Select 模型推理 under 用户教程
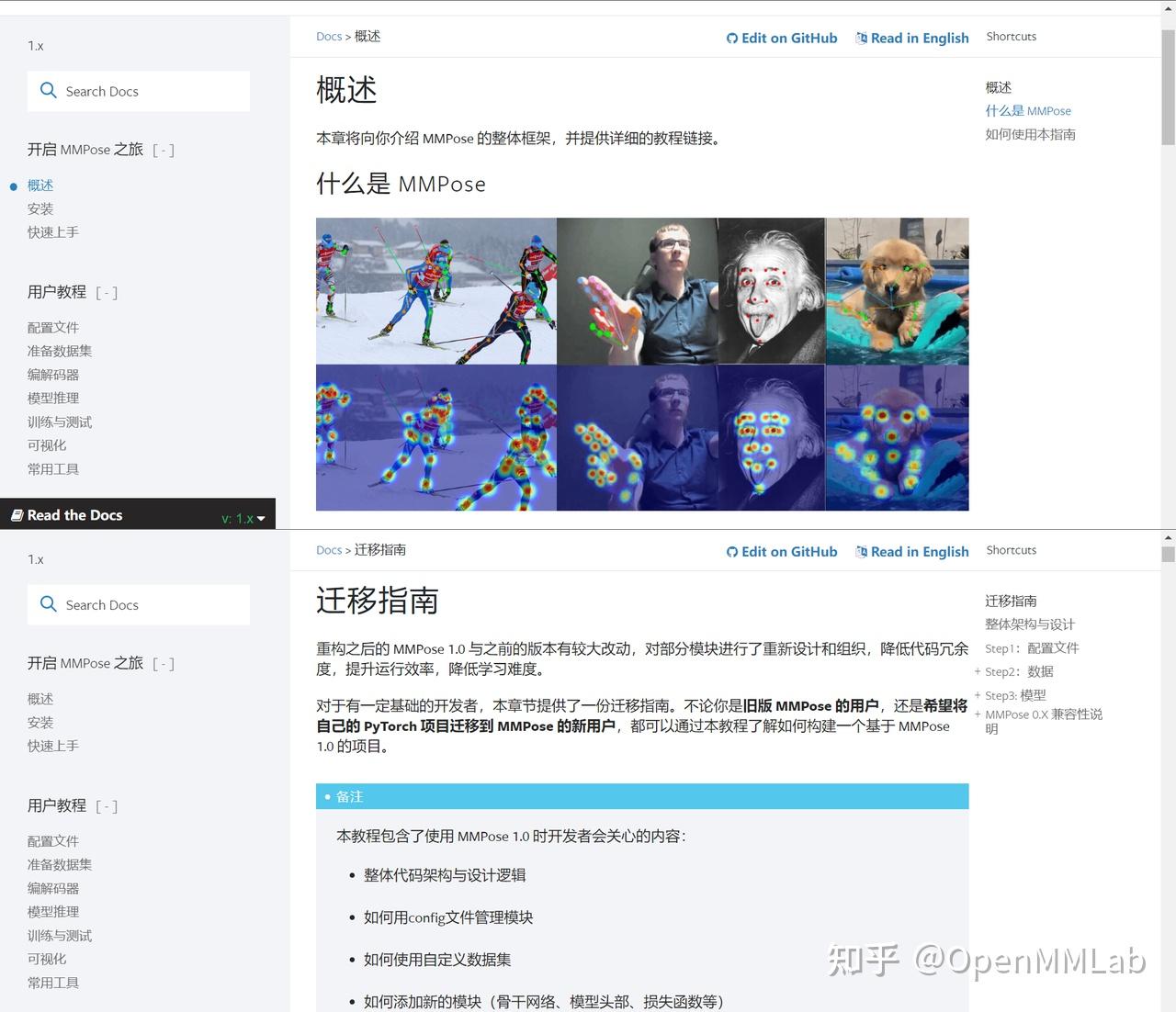Screen dimensions: 1176x1012 coord(52,398)
